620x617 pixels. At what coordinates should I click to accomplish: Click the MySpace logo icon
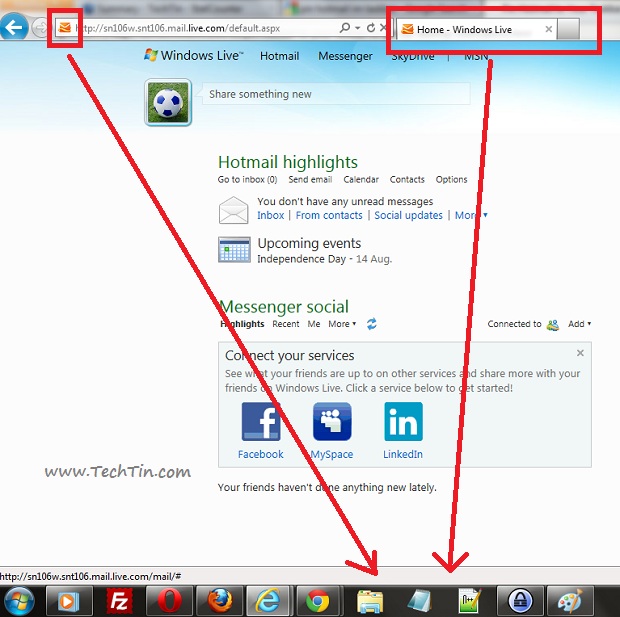pyautogui.click(x=332, y=422)
